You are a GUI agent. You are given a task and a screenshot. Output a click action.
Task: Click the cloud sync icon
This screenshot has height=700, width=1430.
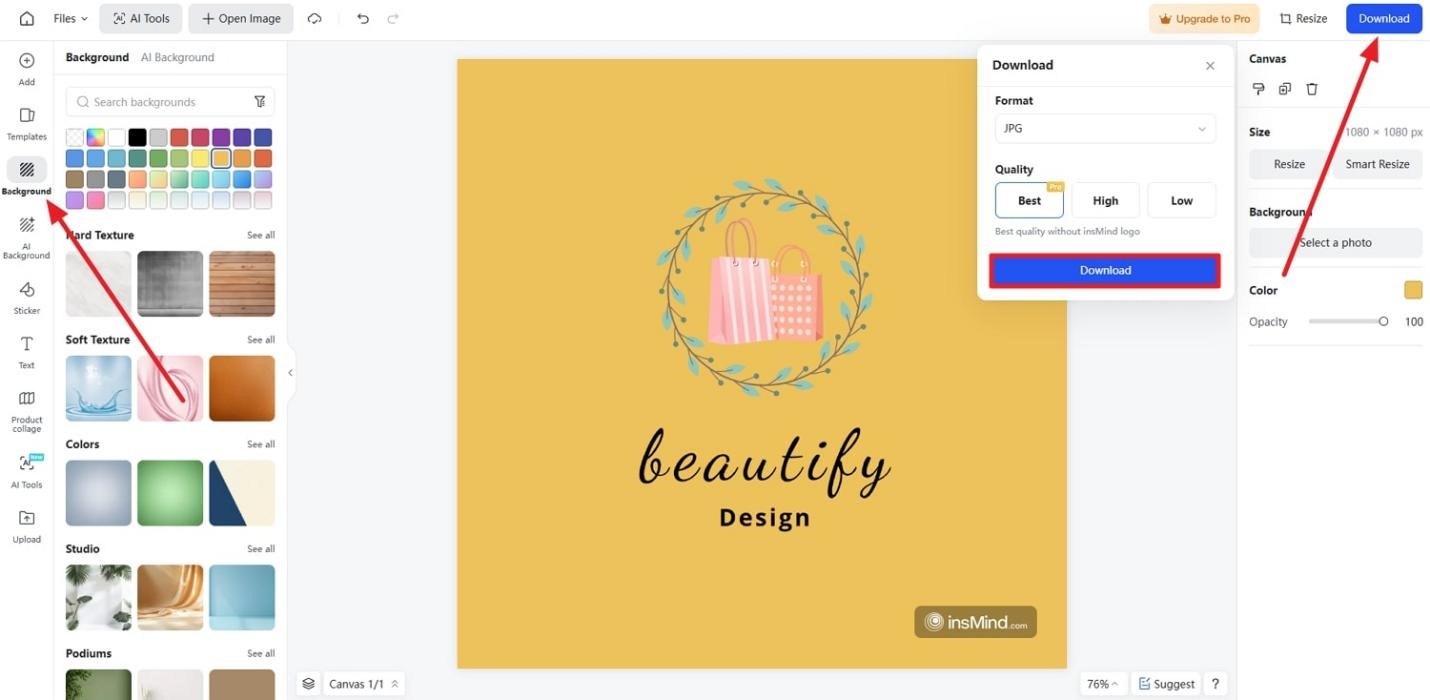pos(315,18)
